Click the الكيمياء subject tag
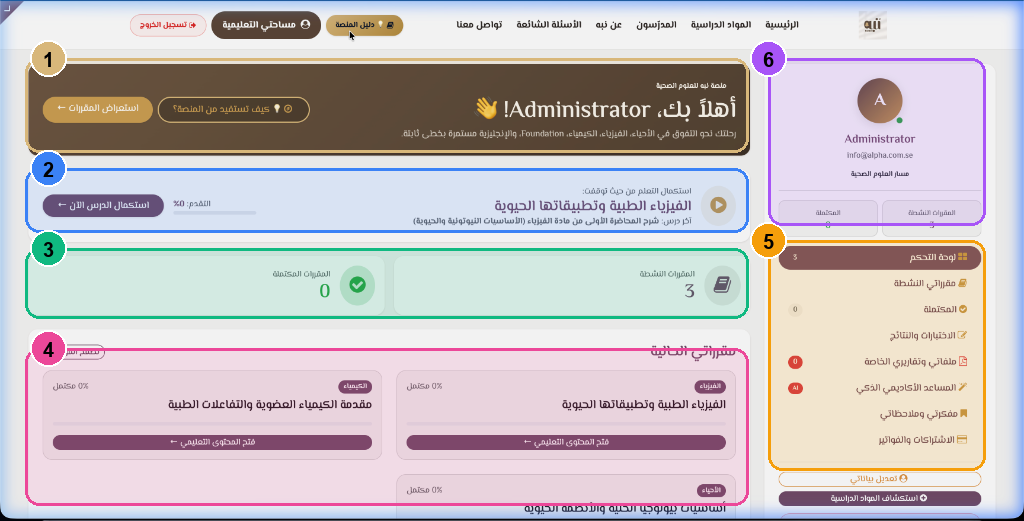The image size is (1024, 521). click(355, 387)
